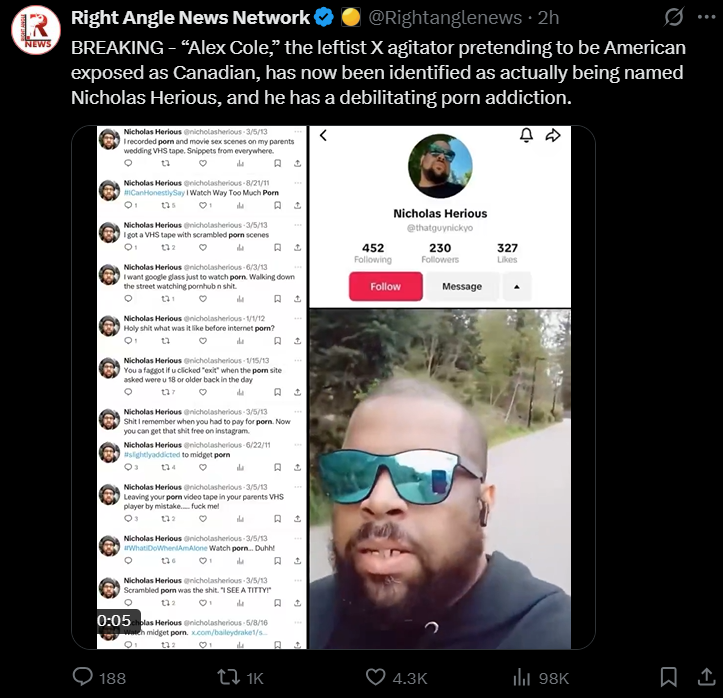Bookmark this post

669,677
